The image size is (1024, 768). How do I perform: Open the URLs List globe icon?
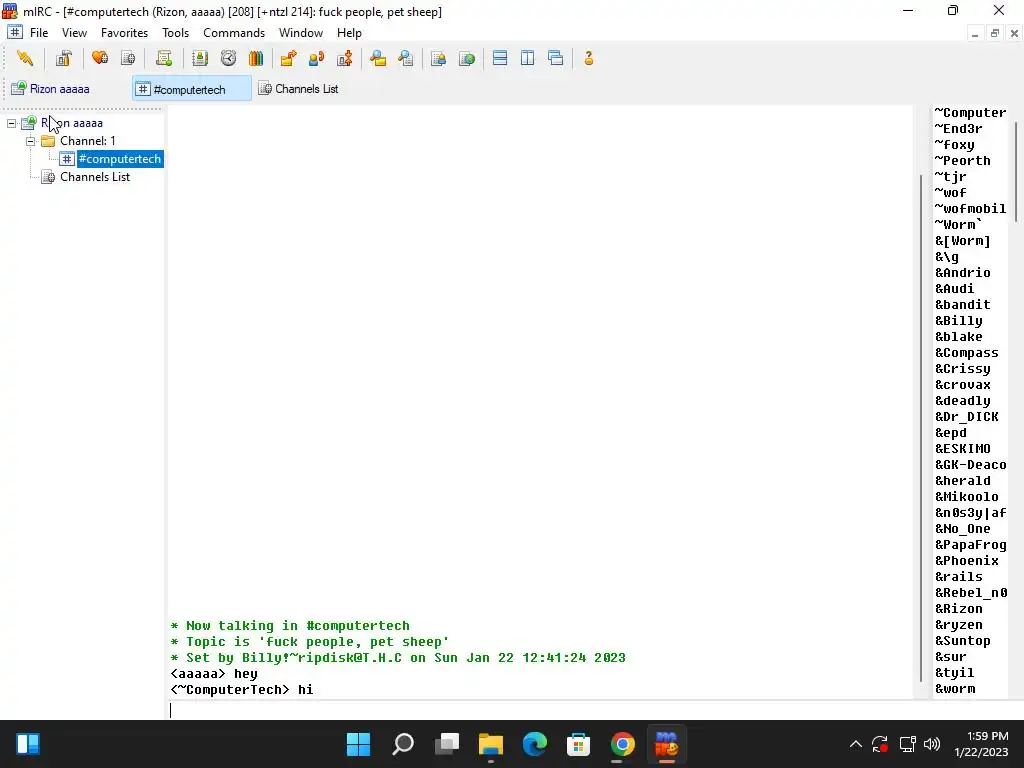pos(467,58)
